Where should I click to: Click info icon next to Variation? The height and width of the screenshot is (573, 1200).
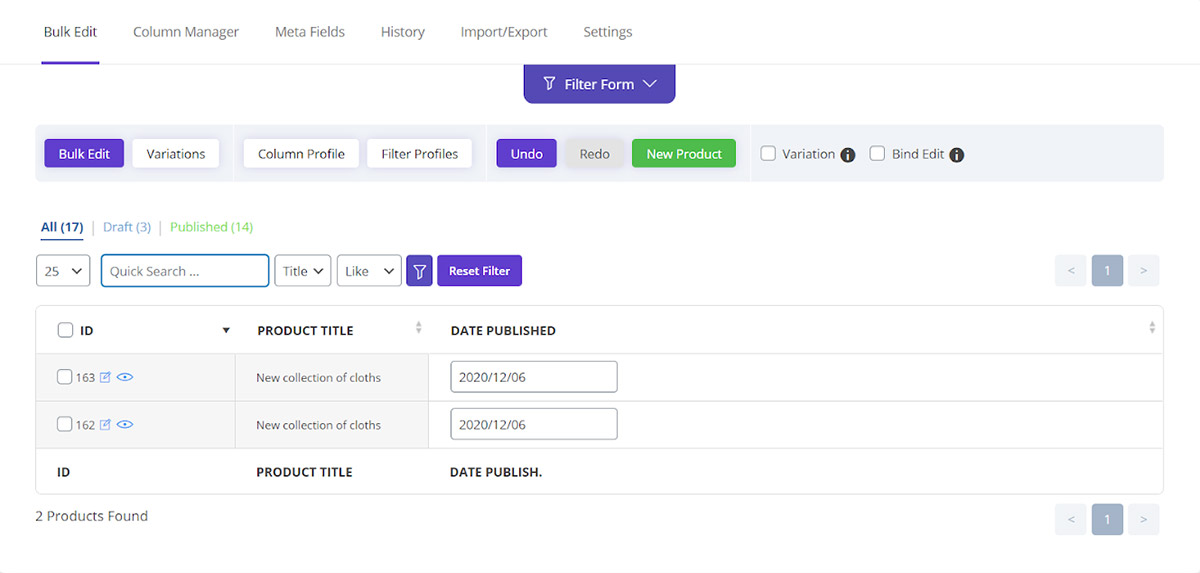point(848,155)
